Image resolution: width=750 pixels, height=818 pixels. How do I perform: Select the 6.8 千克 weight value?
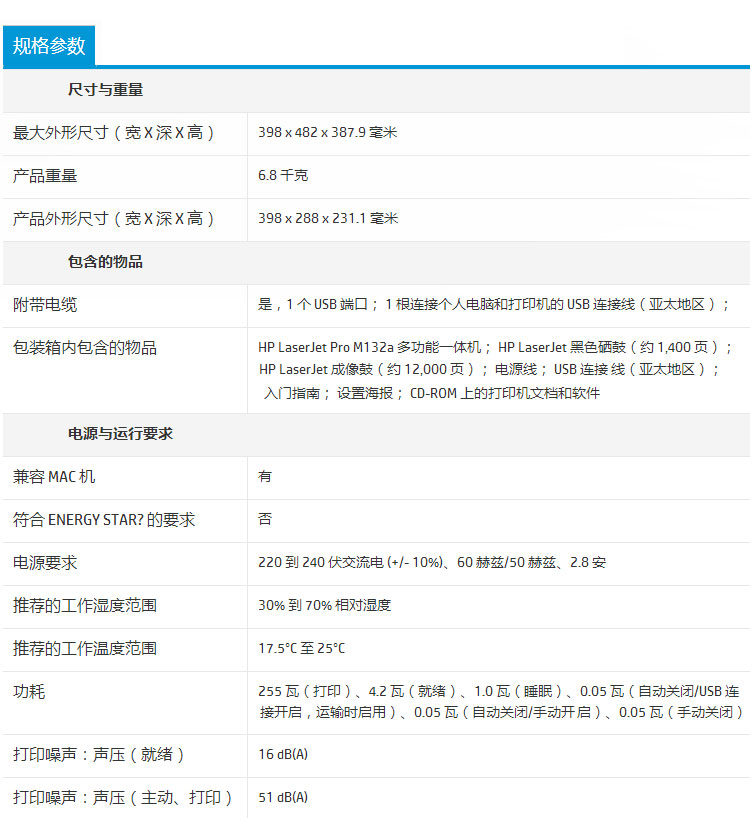(x=283, y=175)
